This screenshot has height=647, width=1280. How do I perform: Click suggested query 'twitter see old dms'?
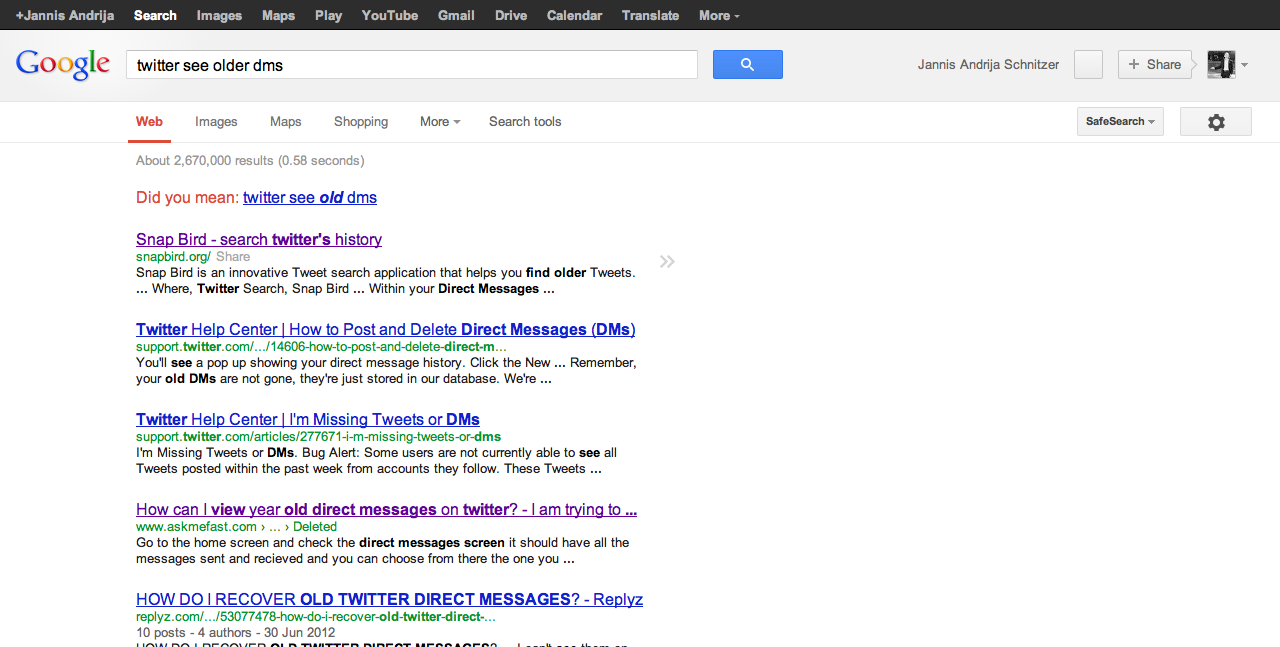tap(310, 198)
